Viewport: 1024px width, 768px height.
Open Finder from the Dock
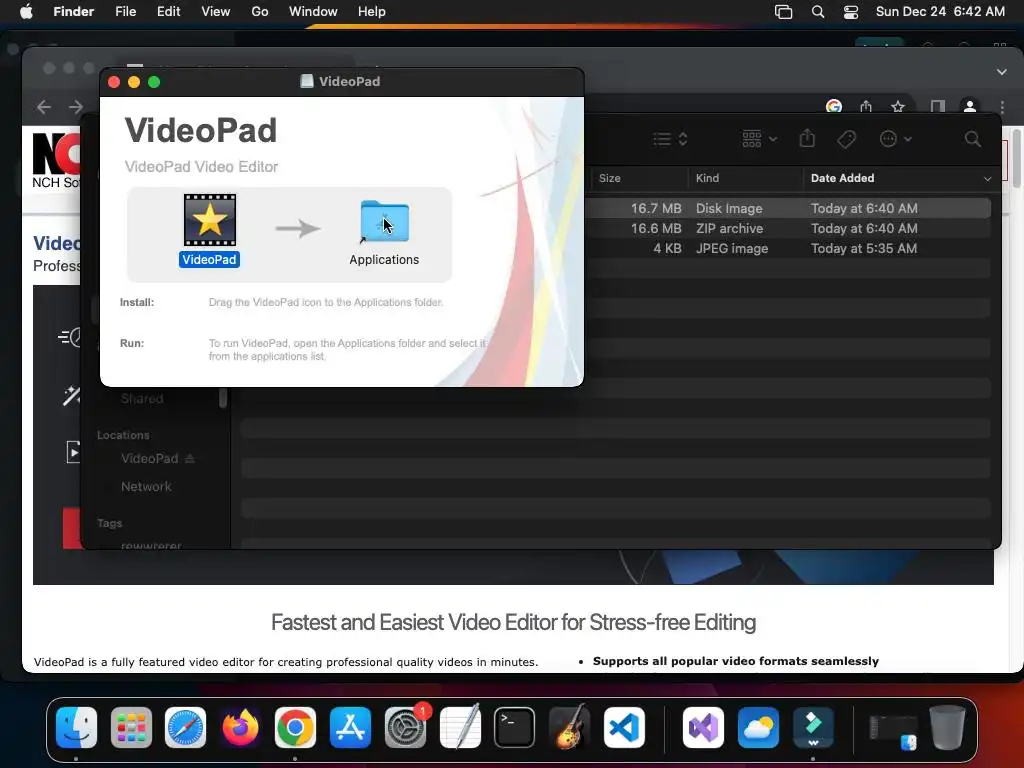[x=76, y=727]
